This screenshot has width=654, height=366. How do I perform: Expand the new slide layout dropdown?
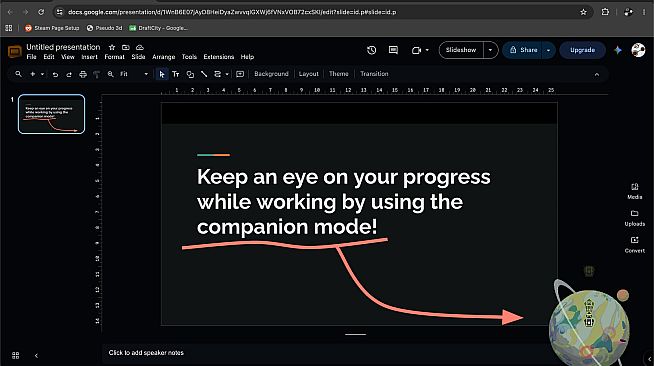[x=42, y=74]
